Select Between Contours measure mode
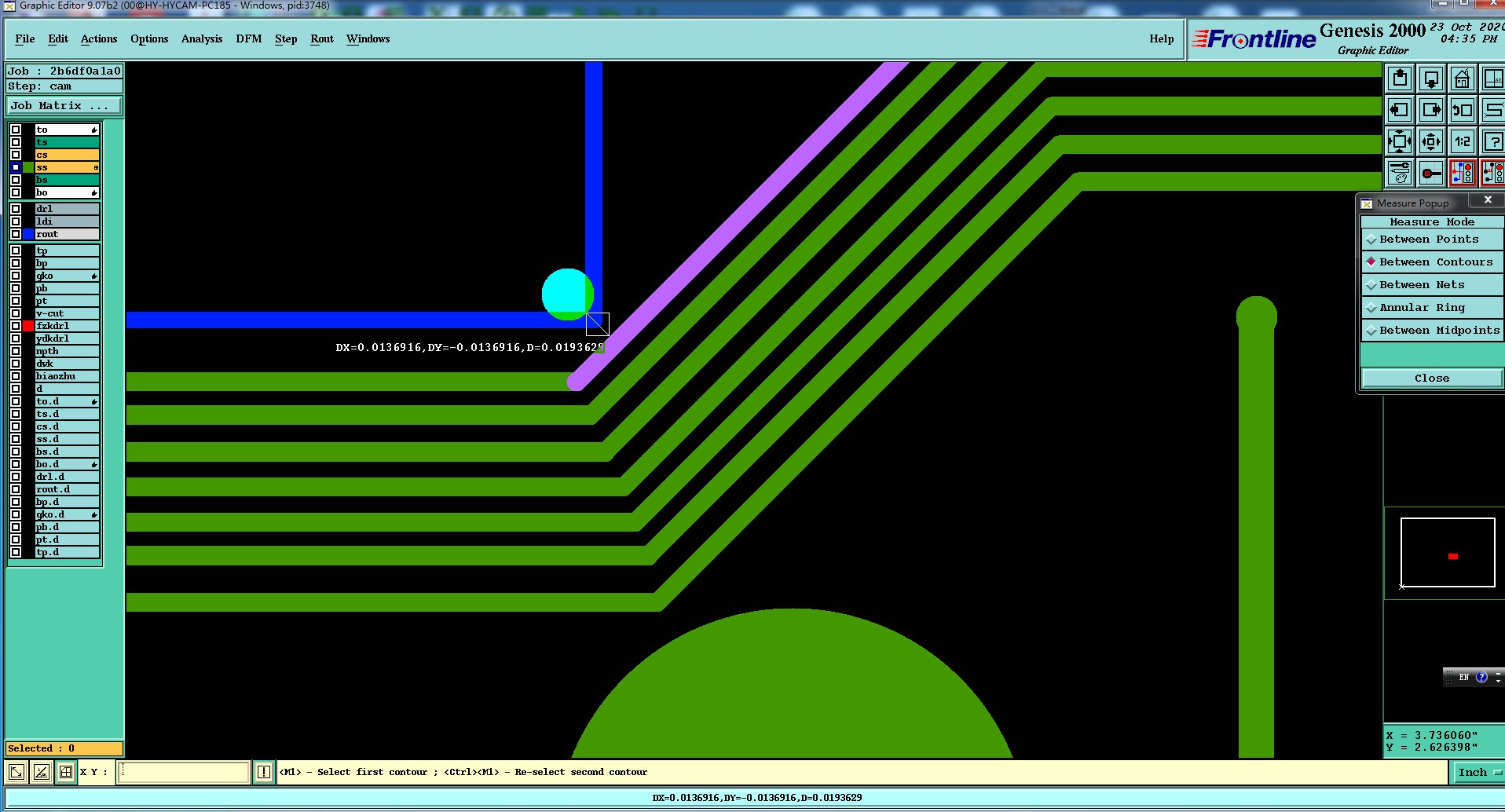 [x=1431, y=262]
